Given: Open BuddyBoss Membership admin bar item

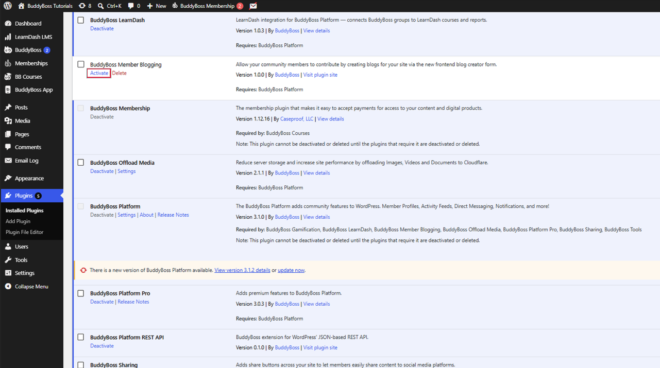Looking at the screenshot, I should [x=208, y=6].
